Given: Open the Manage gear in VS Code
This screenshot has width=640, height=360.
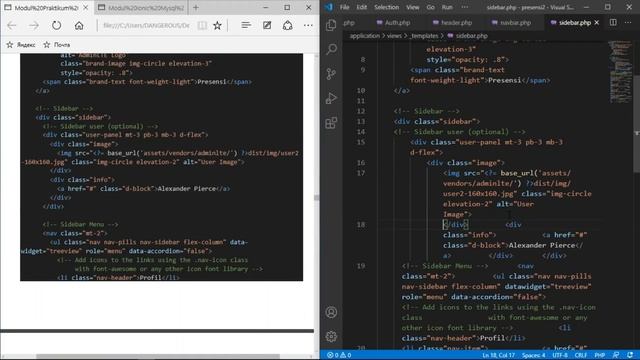Looking at the screenshot, I should (x=331, y=336).
